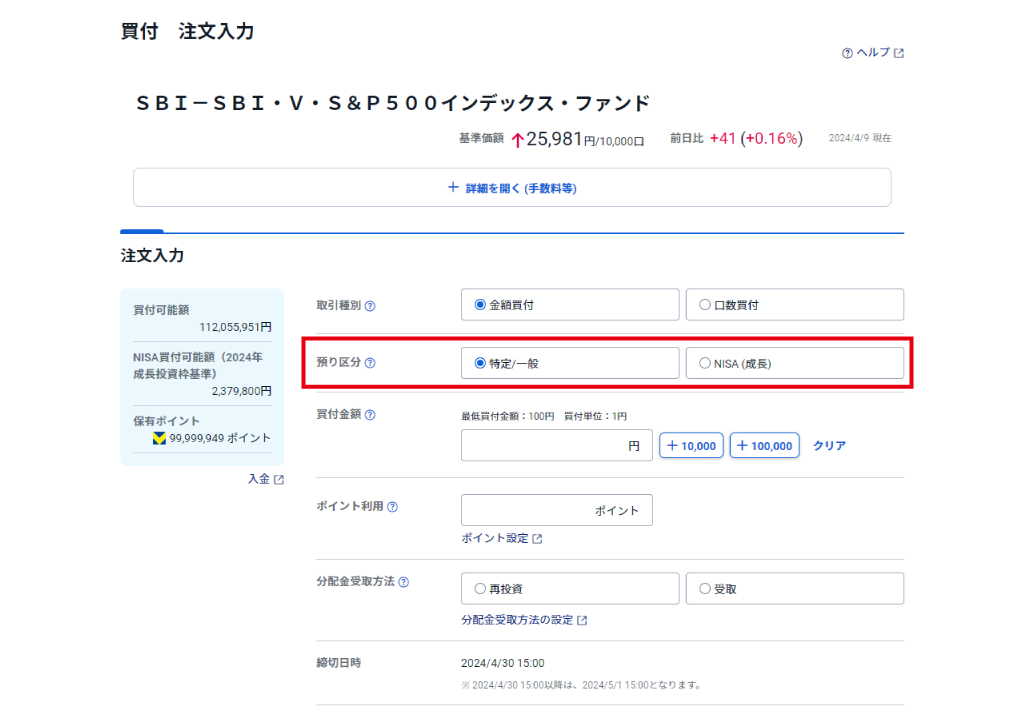Click the fund name SBI・V・S&P500 heading
This screenshot has width=1024, height=714.
pyautogui.click(x=393, y=103)
